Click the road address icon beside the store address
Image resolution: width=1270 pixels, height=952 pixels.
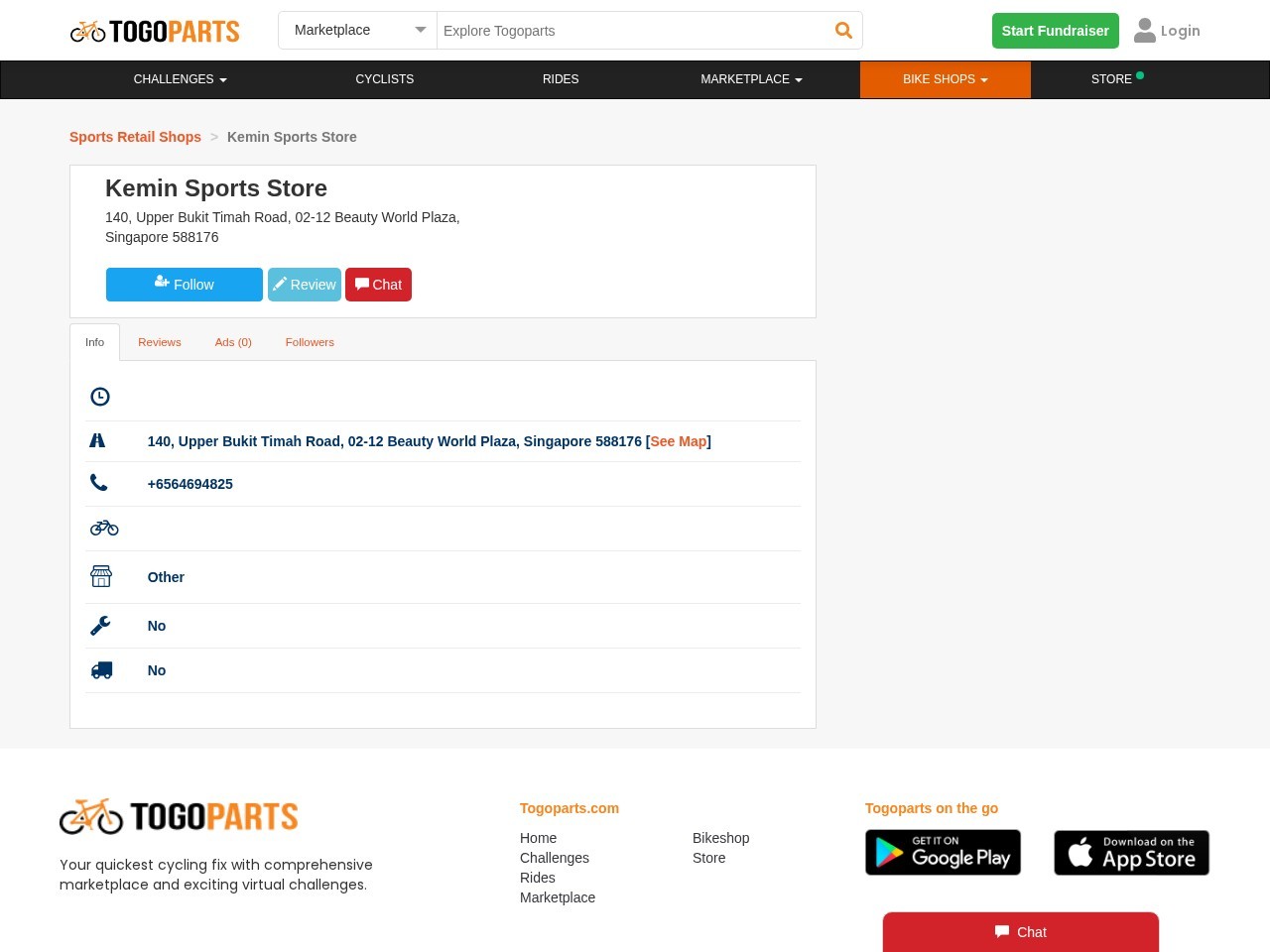coord(97,439)
